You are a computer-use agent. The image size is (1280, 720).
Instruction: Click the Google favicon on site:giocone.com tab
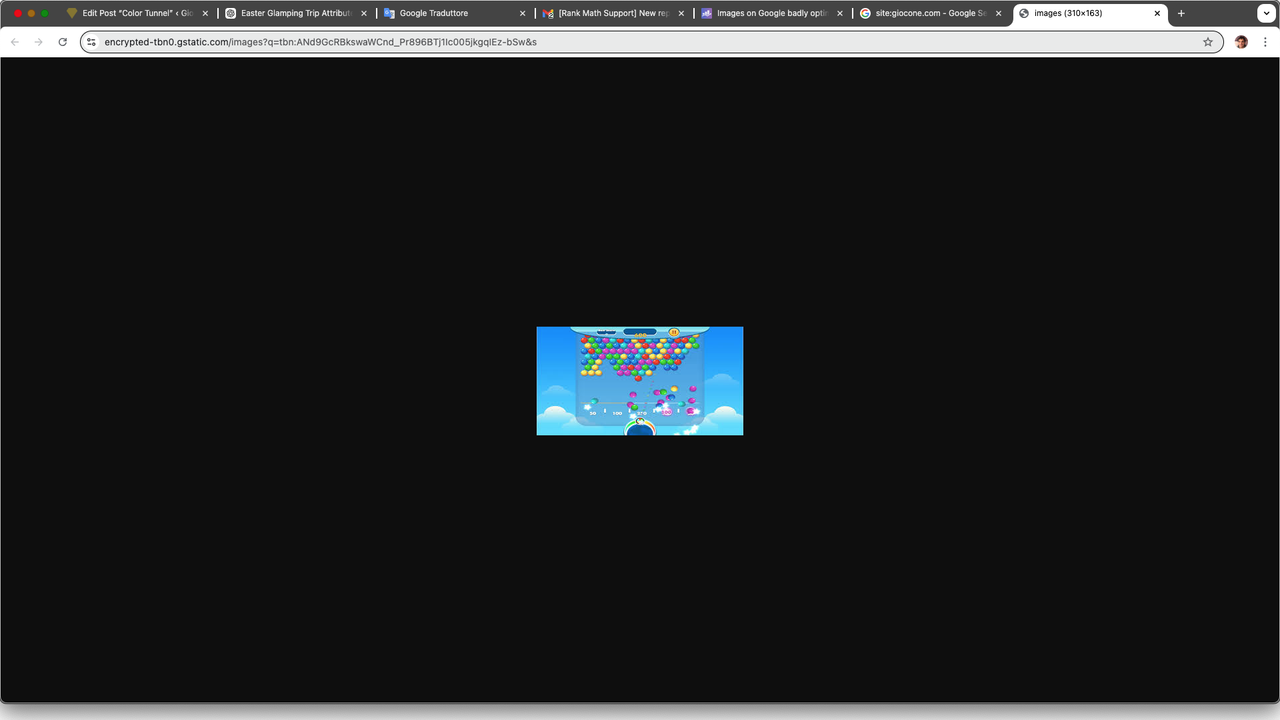865,13
